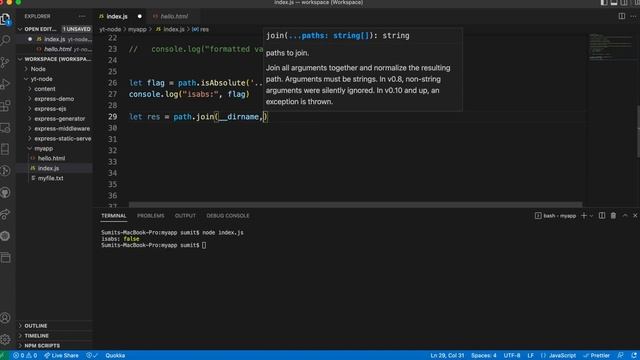Open notifications bell in status bar
This screenshot has height=360, width=640.
[634, 356]
